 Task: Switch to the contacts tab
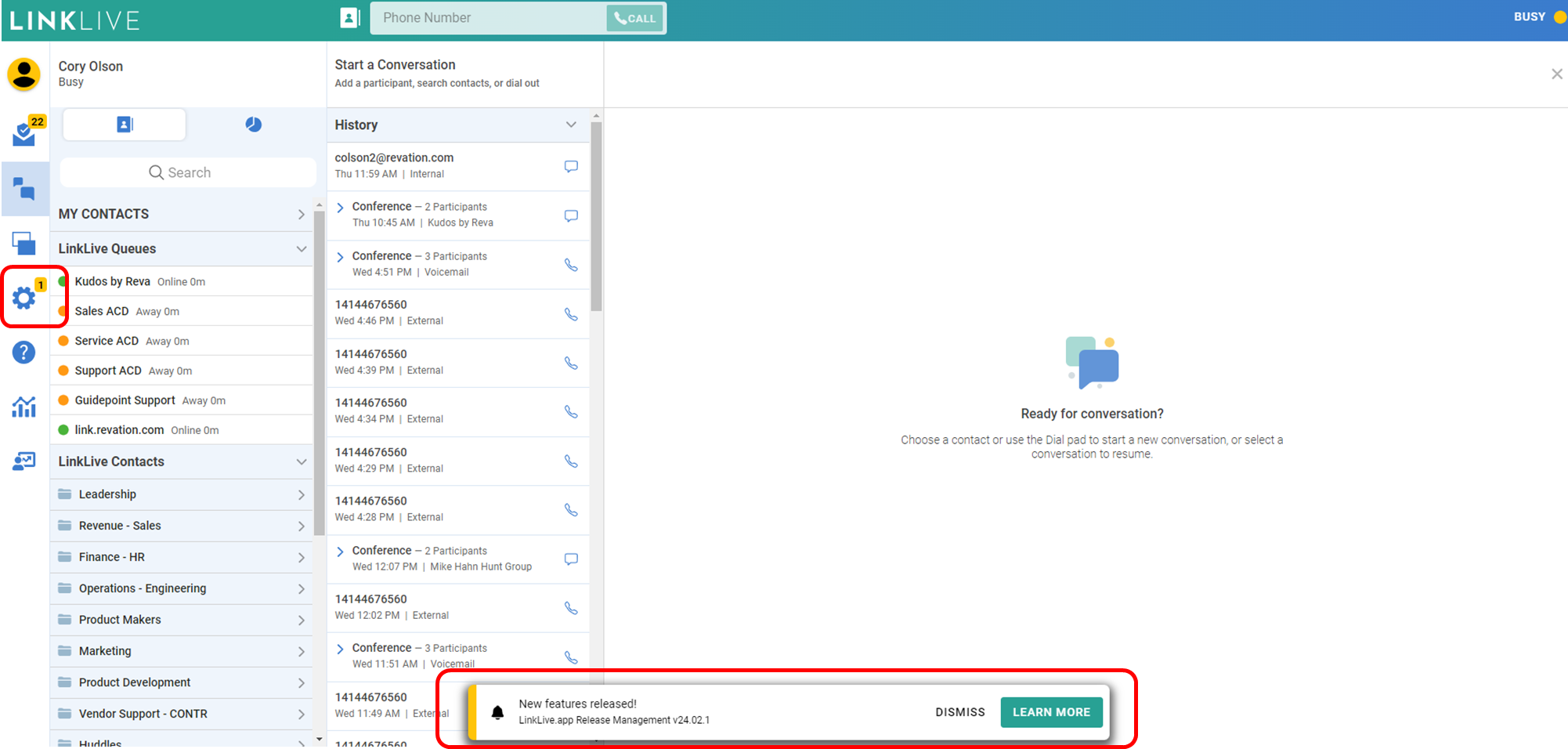pos(125,125)
